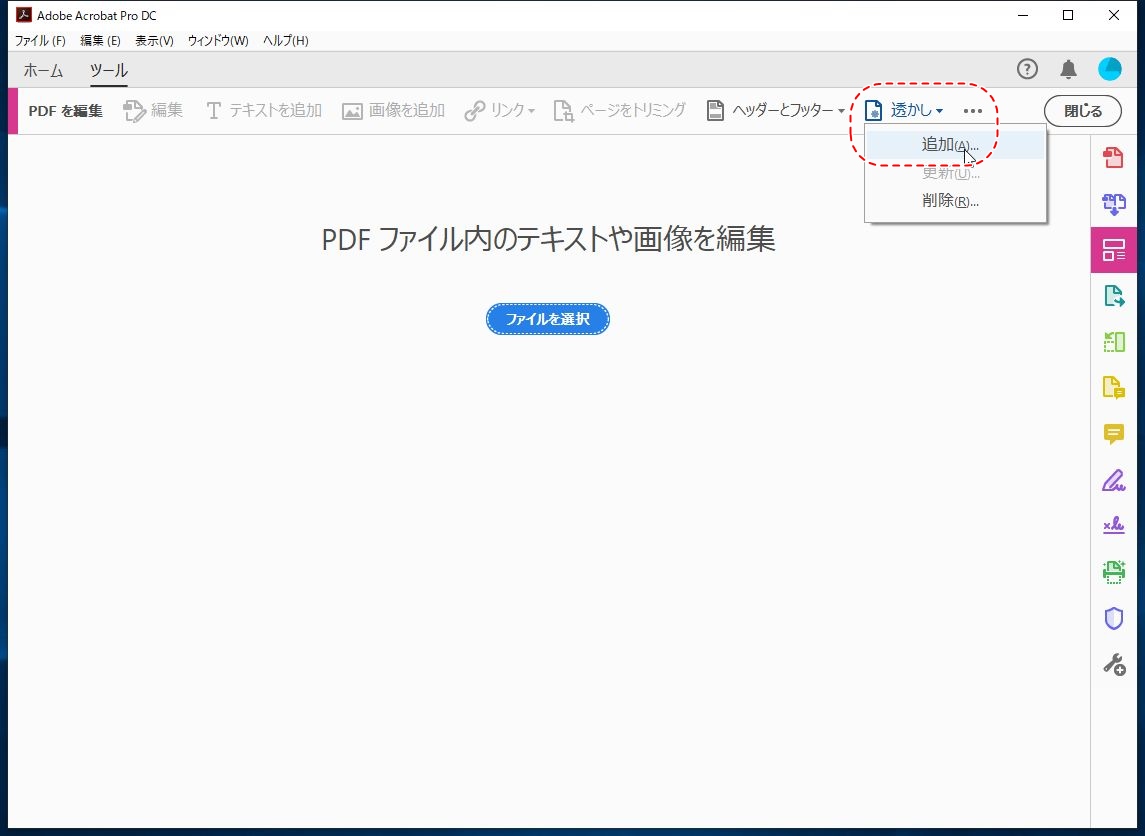Open the 表示(V) menu

pyautogui.click(x=154, y=41)
